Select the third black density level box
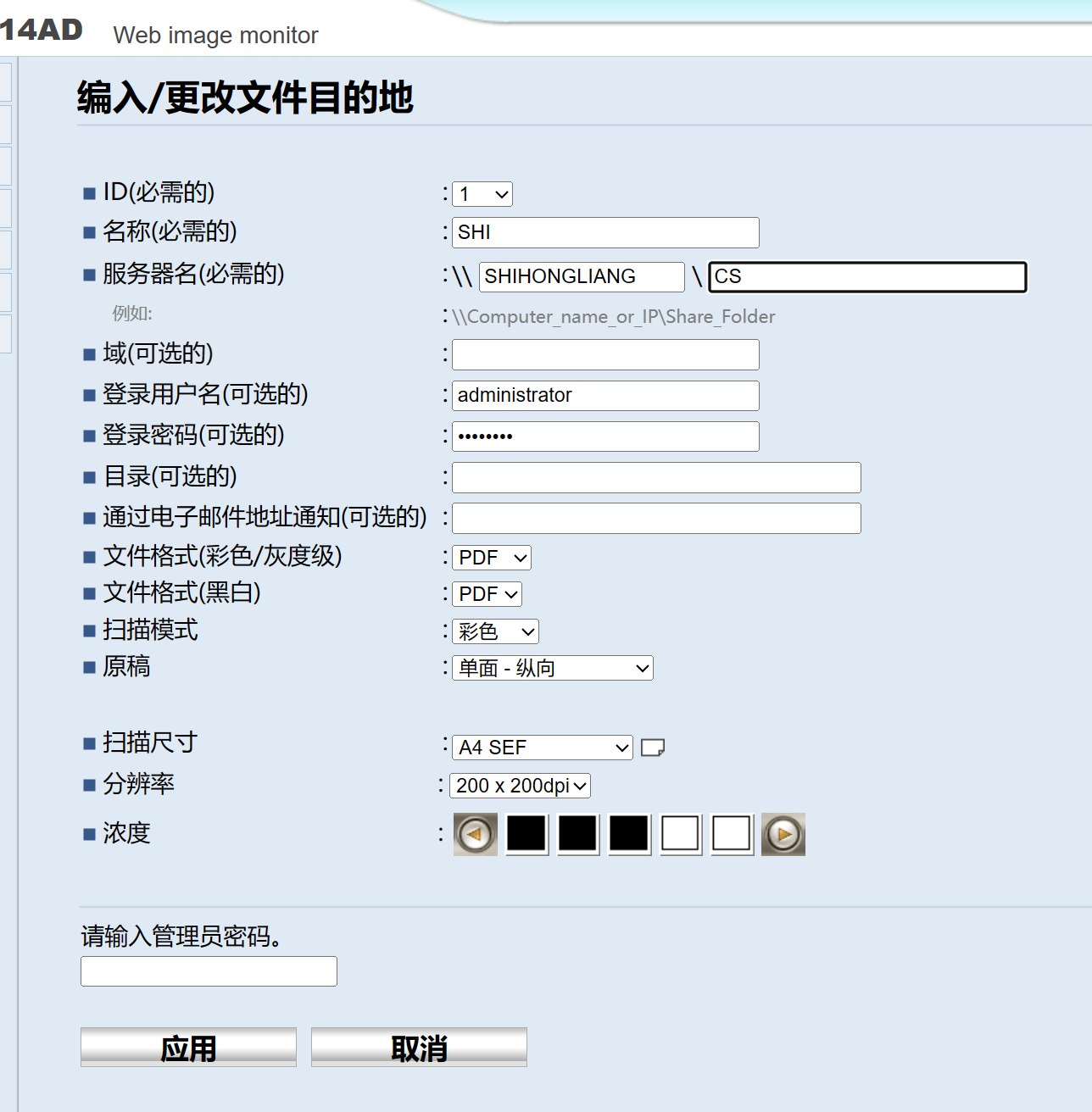The height and width of the screenshot is (1112, 1092). 629,834
